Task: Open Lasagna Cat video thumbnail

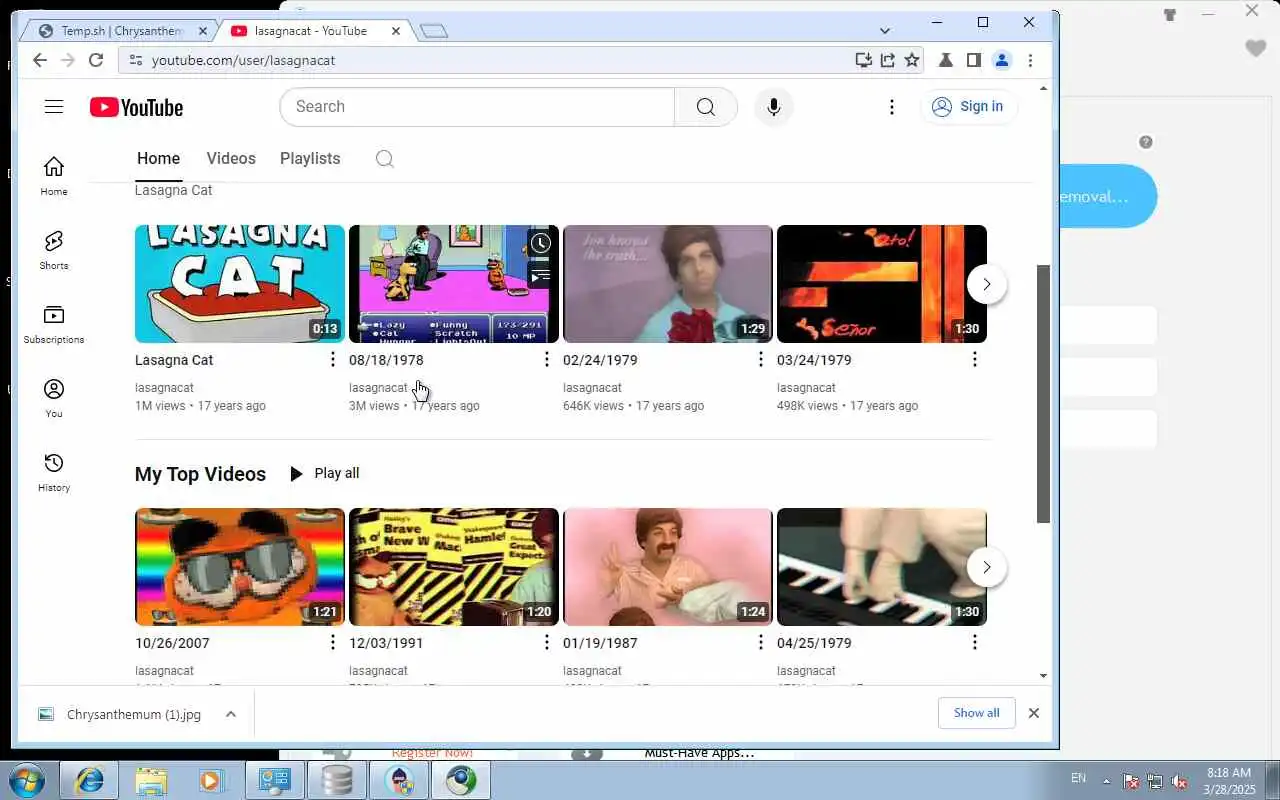Action: [240, 284]
